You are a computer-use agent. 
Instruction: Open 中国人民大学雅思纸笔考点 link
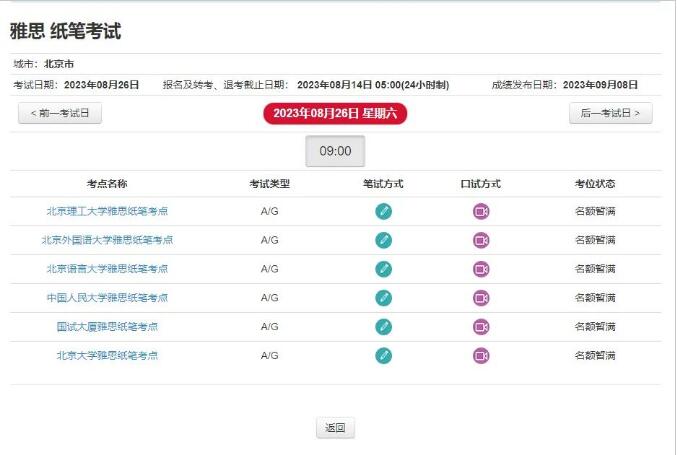pos(107,298)
